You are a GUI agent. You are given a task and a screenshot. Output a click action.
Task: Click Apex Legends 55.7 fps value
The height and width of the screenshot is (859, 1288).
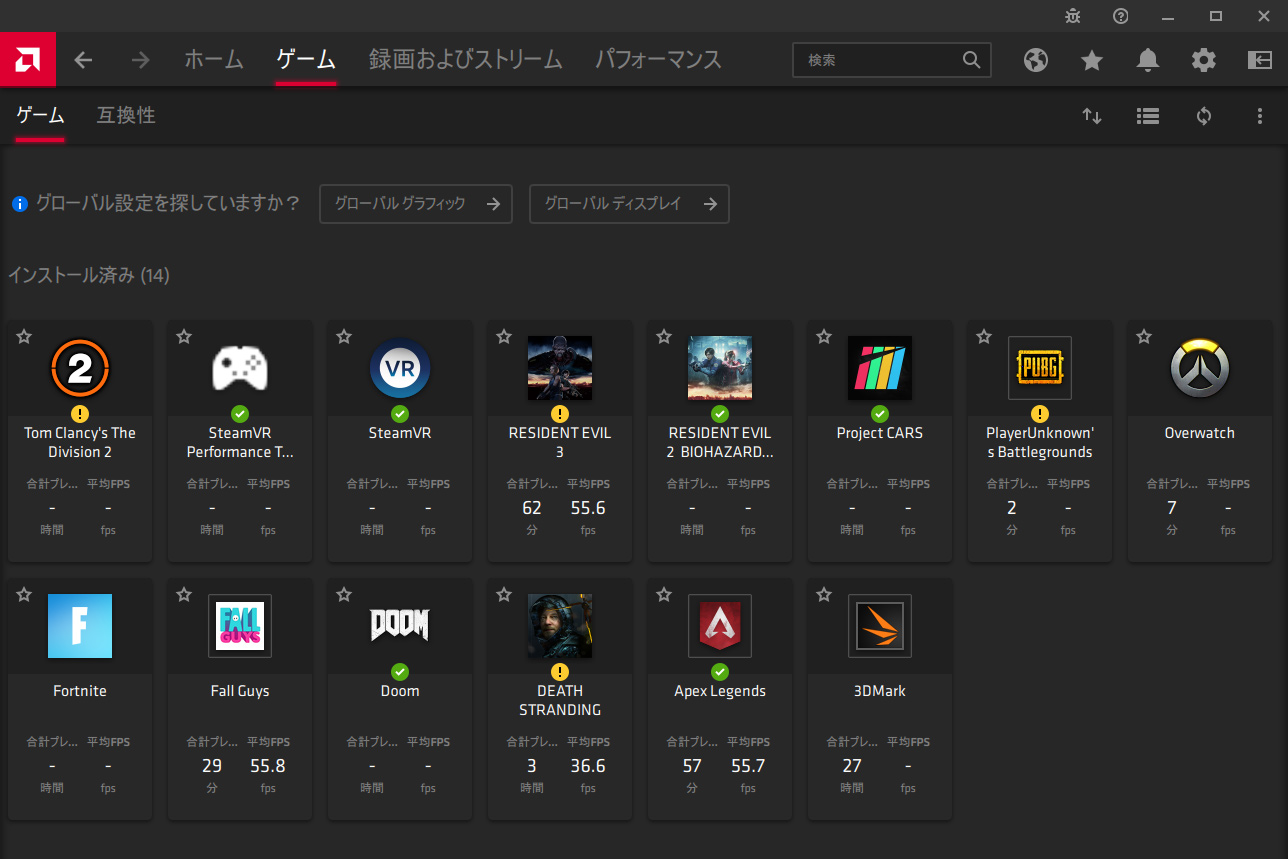pyautogui.click(x=748, y=766)
